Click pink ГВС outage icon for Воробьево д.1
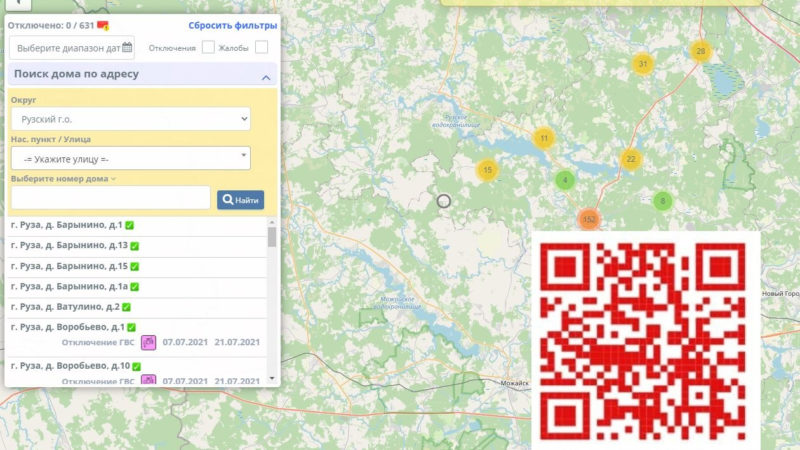Image resolution: width=800 pixels, height=450 pixels. point(149,343)
